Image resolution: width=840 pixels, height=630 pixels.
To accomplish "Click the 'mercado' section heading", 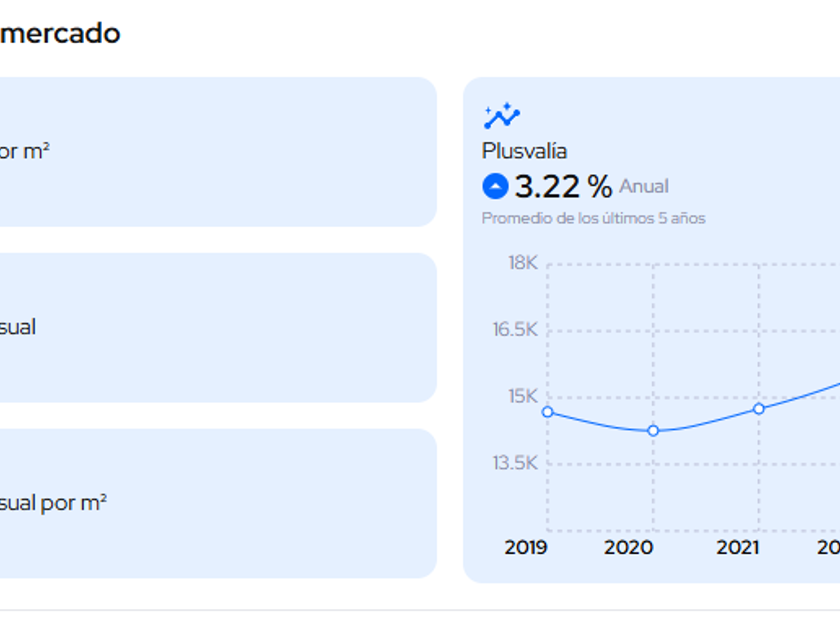I will [60, 33].
